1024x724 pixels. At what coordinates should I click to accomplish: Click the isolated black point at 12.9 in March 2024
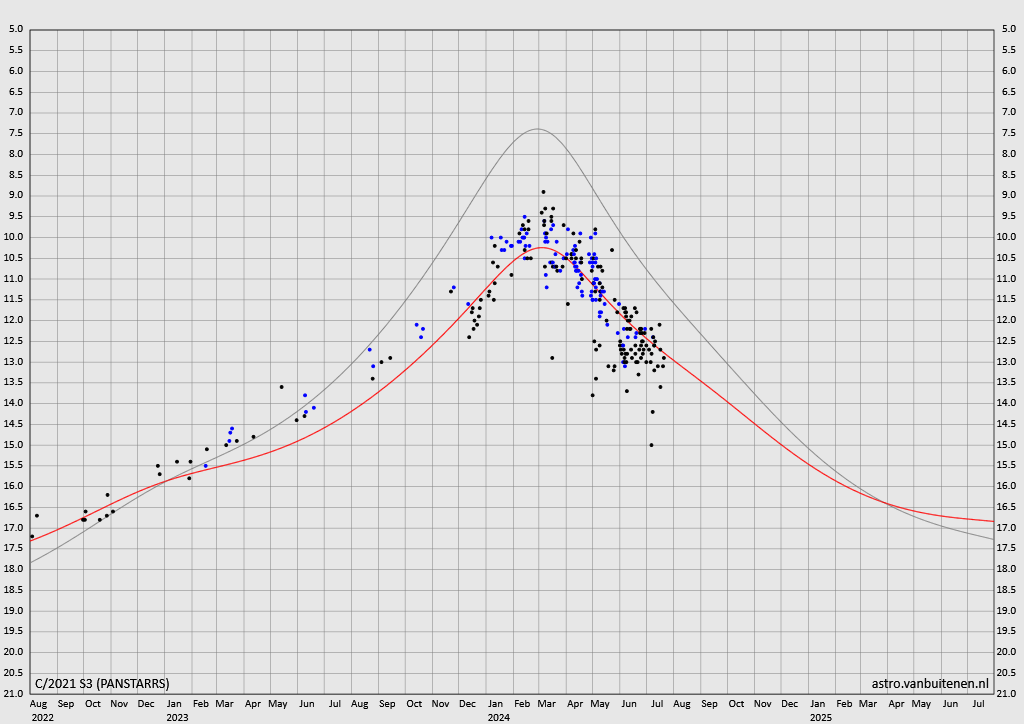[552, 358]
